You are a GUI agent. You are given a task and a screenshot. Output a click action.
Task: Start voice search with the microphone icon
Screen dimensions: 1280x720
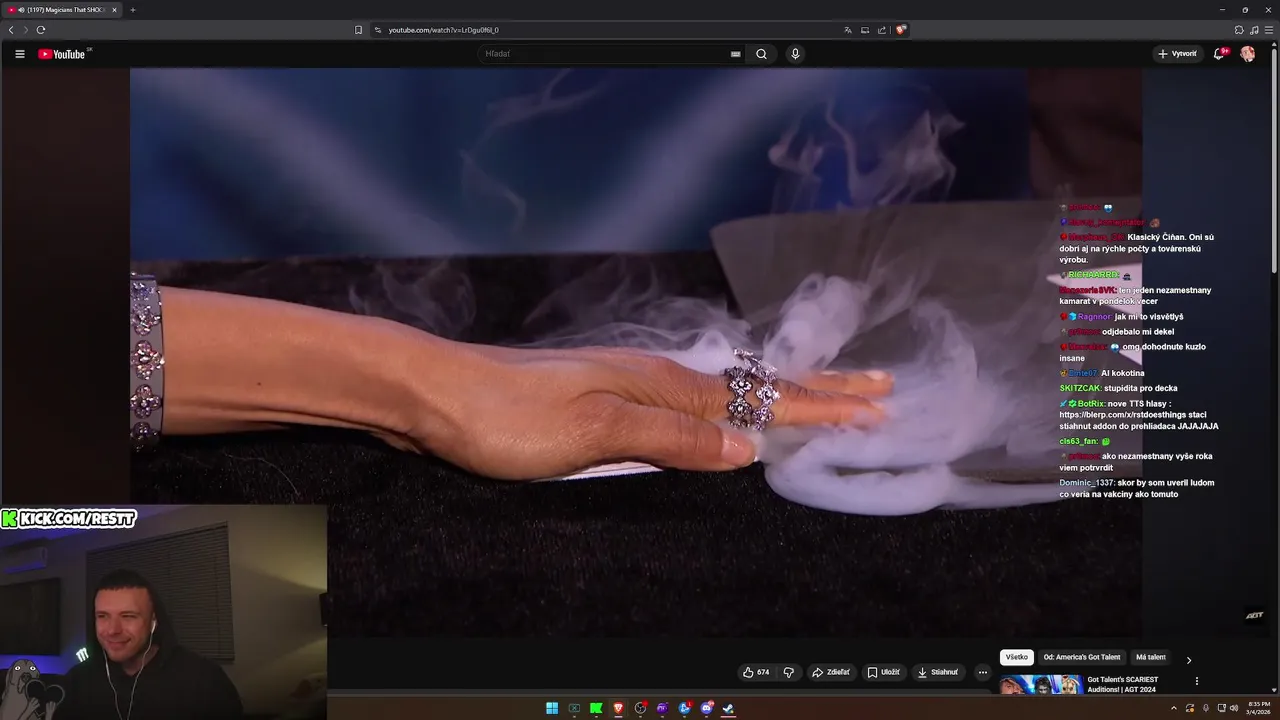tap(795, 54)
